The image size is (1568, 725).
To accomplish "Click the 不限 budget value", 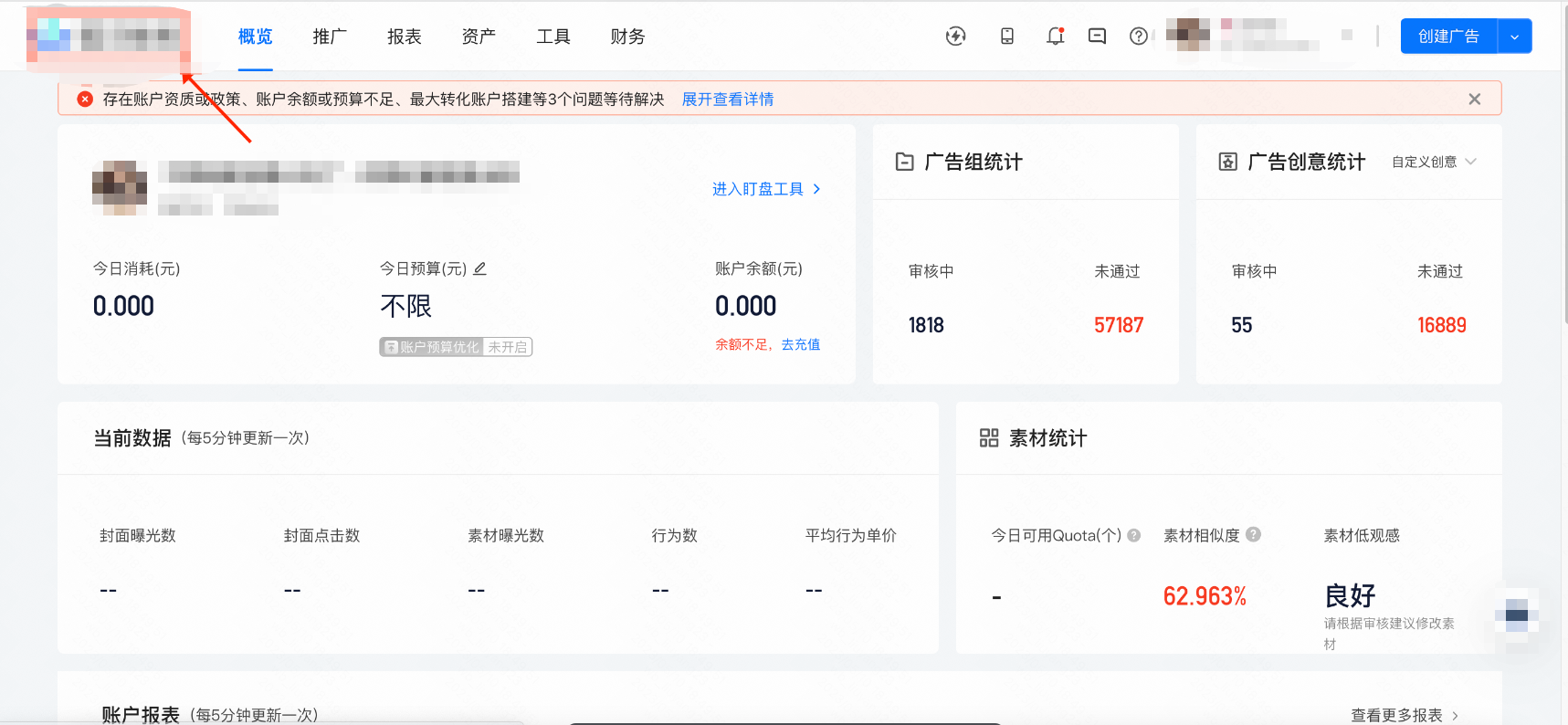I will point(406,306).
